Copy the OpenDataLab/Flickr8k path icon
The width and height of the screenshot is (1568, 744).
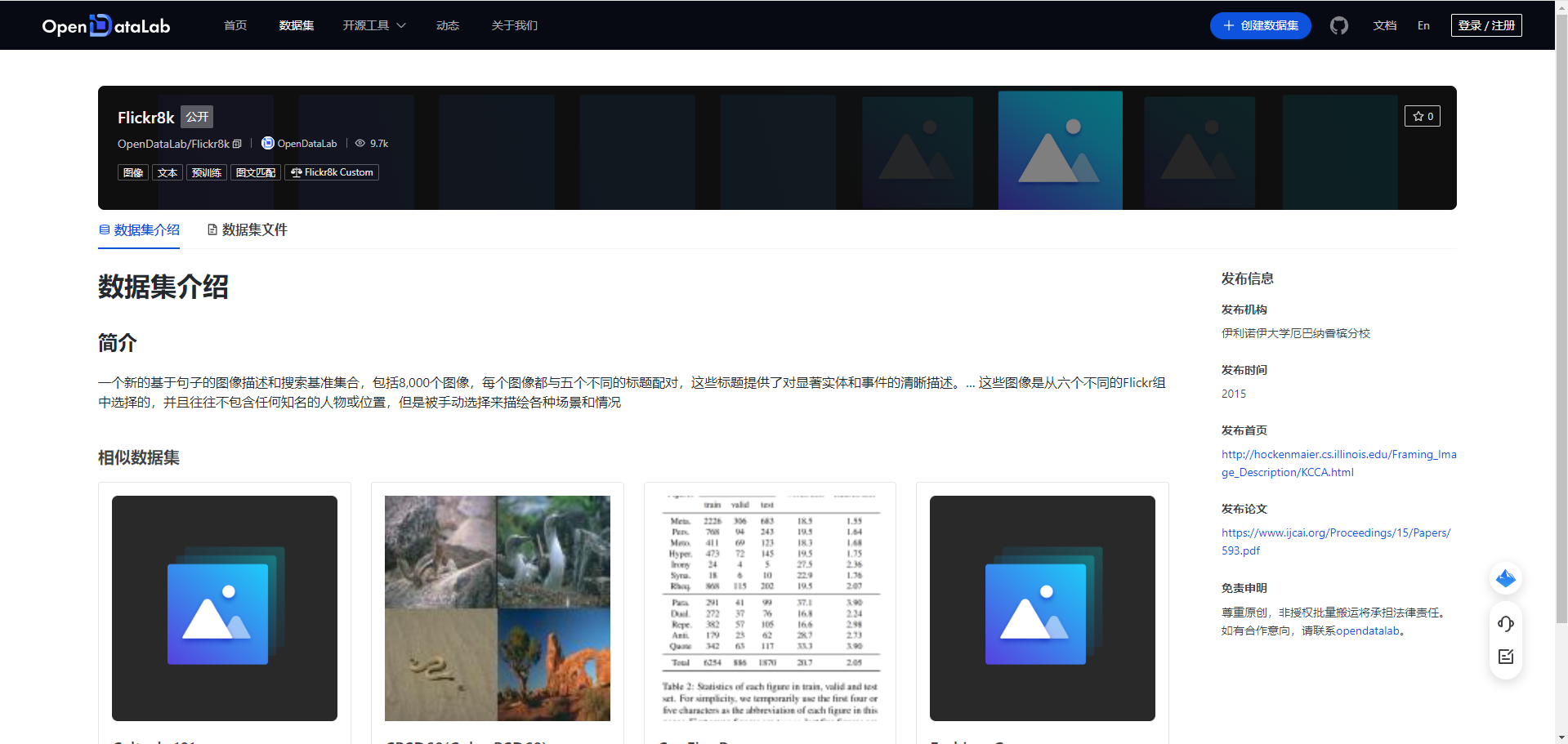[237, 144]
